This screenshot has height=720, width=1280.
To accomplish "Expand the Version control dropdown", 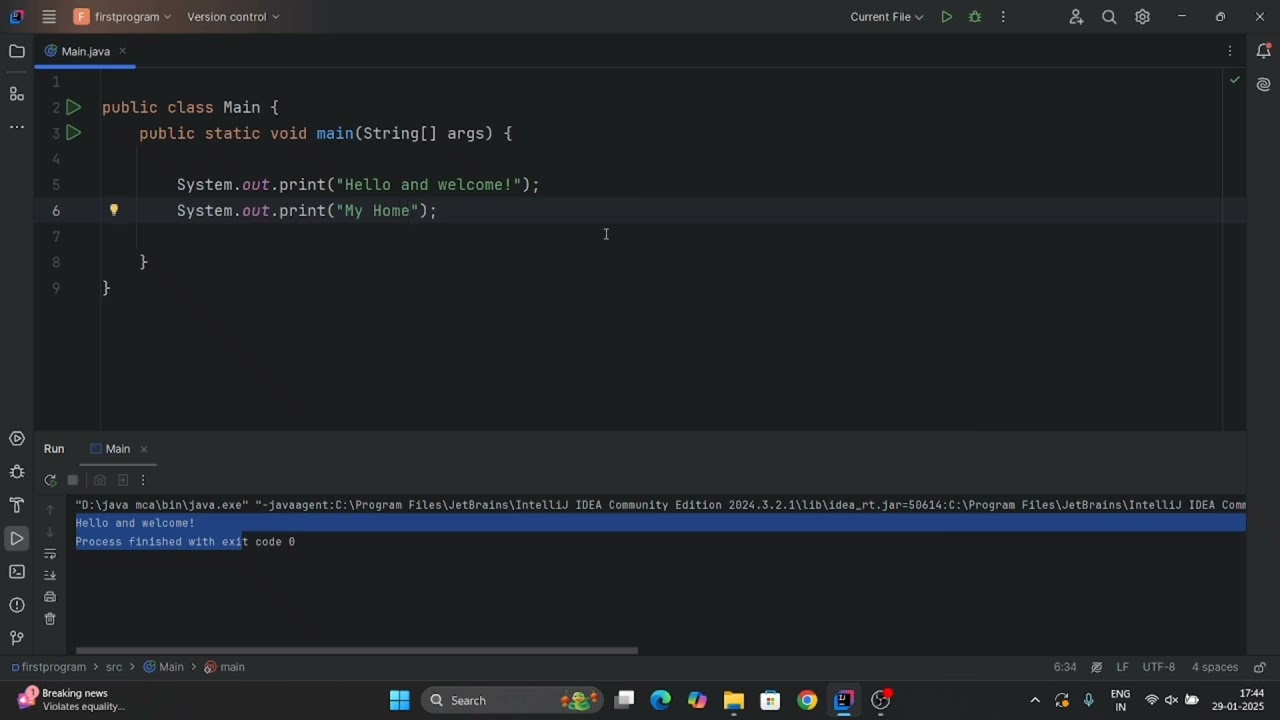I will [233, 17].
